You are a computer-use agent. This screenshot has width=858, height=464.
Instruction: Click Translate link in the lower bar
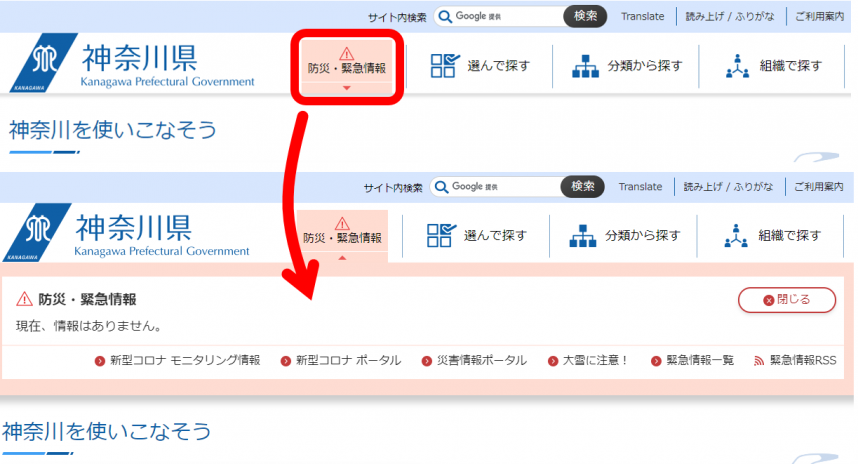[x=640, y=187]
